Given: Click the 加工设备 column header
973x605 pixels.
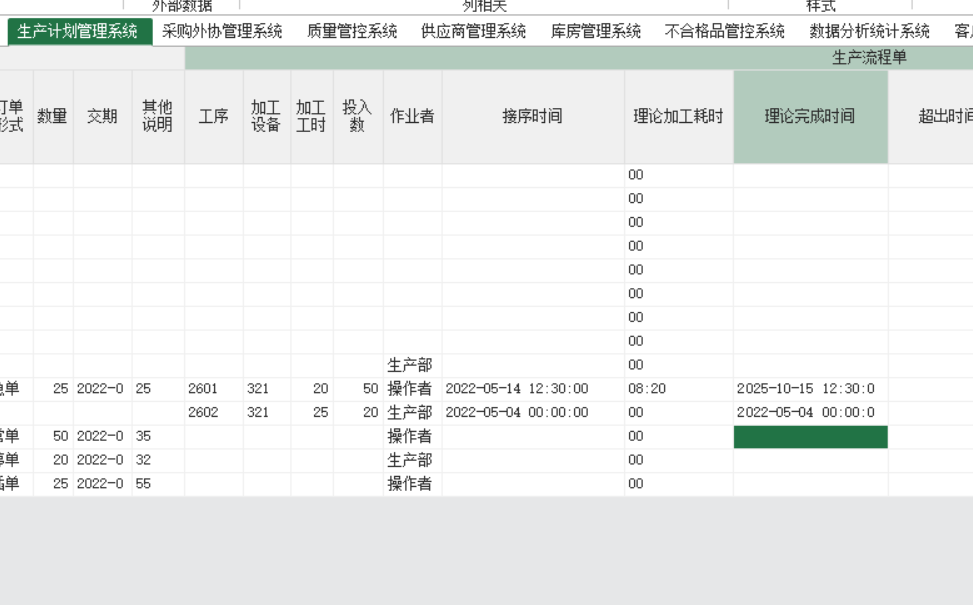Looking at the screenshot, I should point(266,116).
